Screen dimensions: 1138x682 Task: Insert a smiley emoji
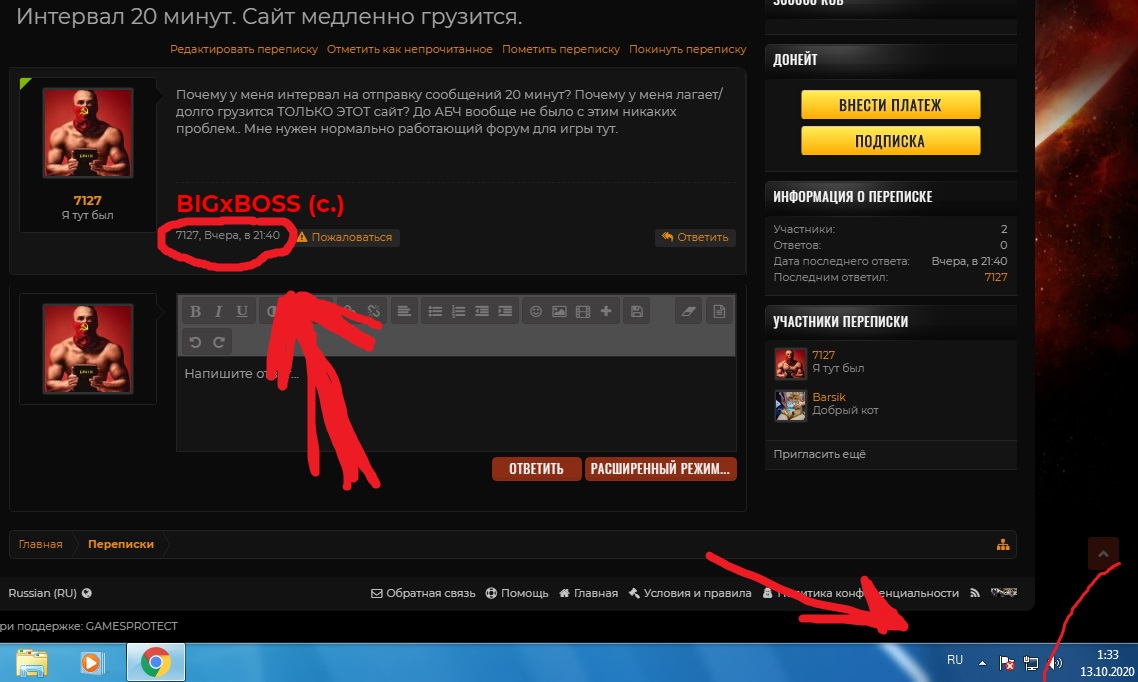click(536, 312)
